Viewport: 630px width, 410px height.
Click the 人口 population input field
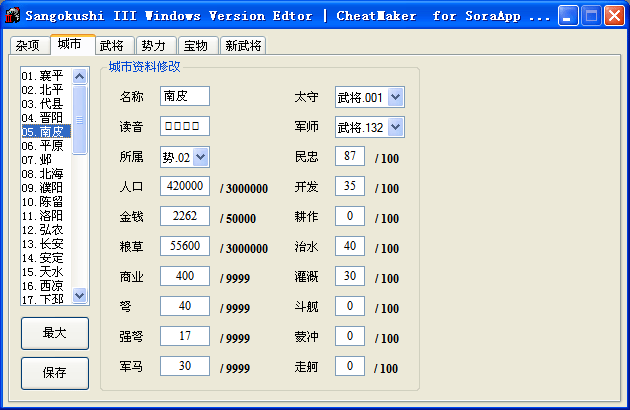coord(184,187)
